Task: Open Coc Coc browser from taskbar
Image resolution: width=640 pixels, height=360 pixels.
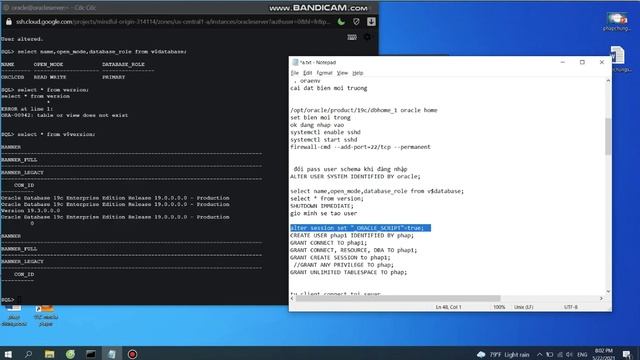Action: (x=70, y=354)
